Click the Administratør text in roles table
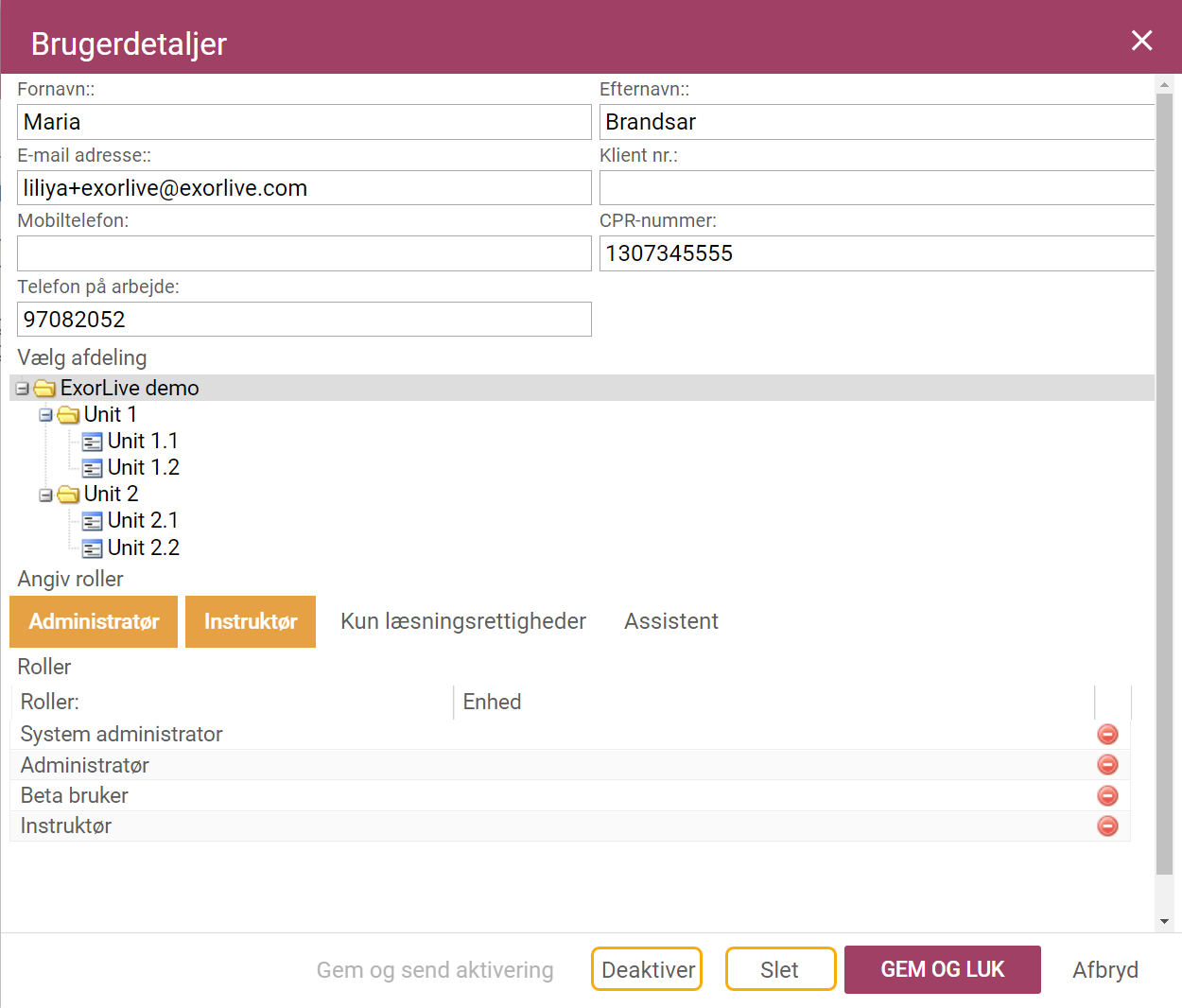The height and width of the screenshot is (1008, 1182). [84, 765]
